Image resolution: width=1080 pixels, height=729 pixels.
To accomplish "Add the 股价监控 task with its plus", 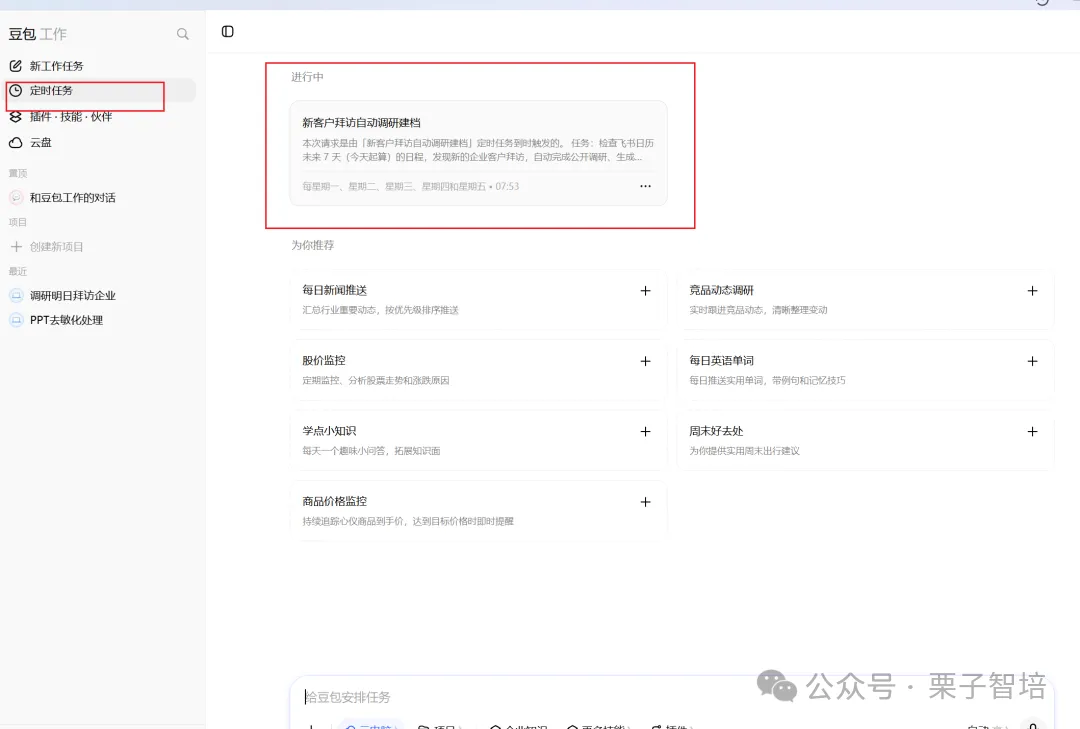I will tap(645, 361).
